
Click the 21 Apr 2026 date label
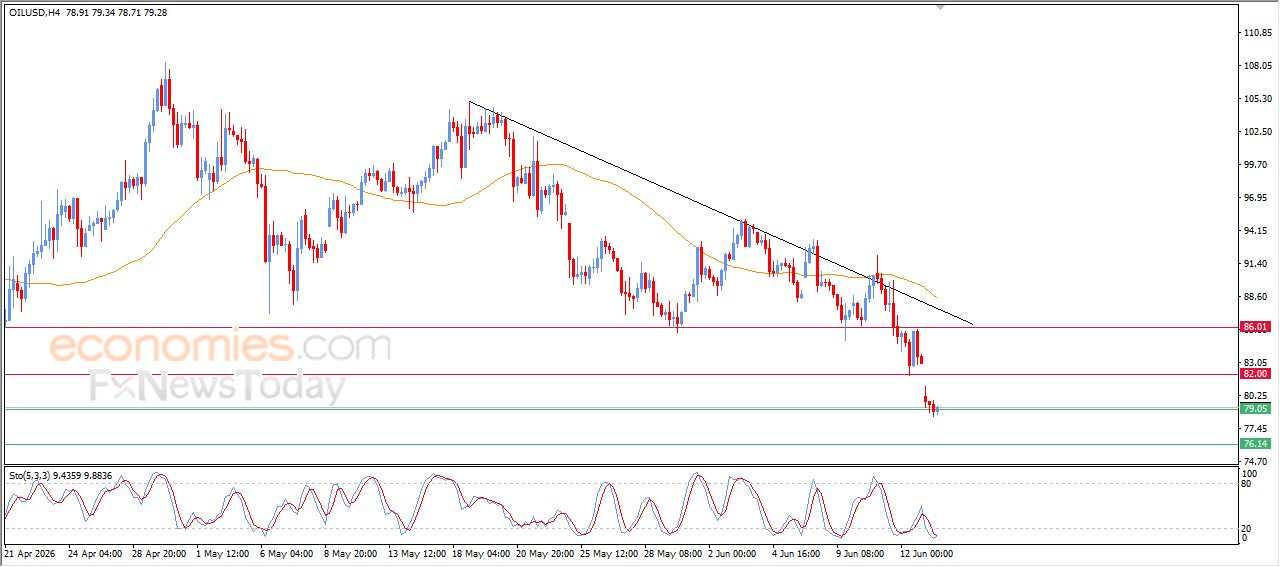33,552
